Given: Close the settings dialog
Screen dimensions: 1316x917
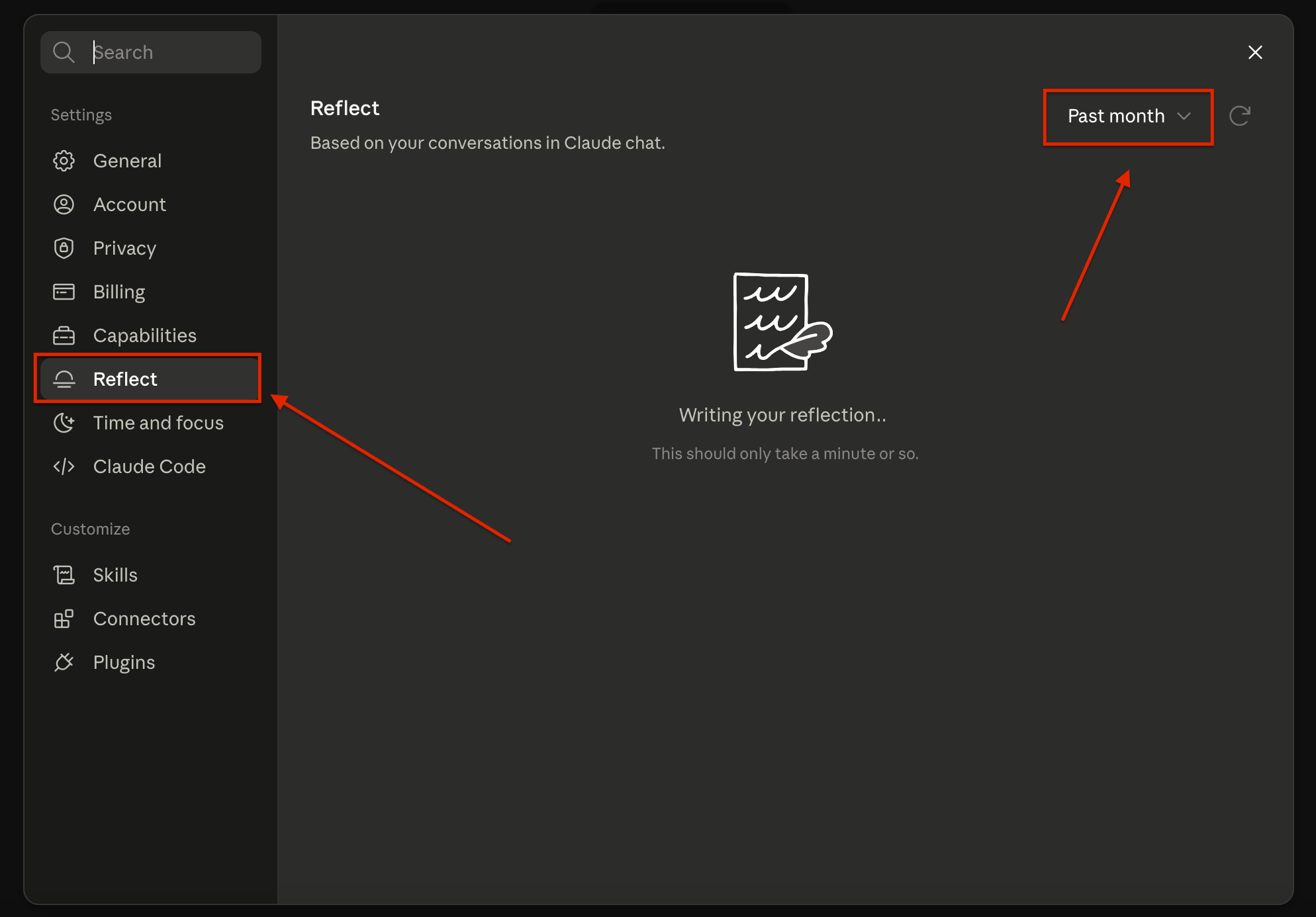Looking at the screenshot, I should tap(1255, 52).
